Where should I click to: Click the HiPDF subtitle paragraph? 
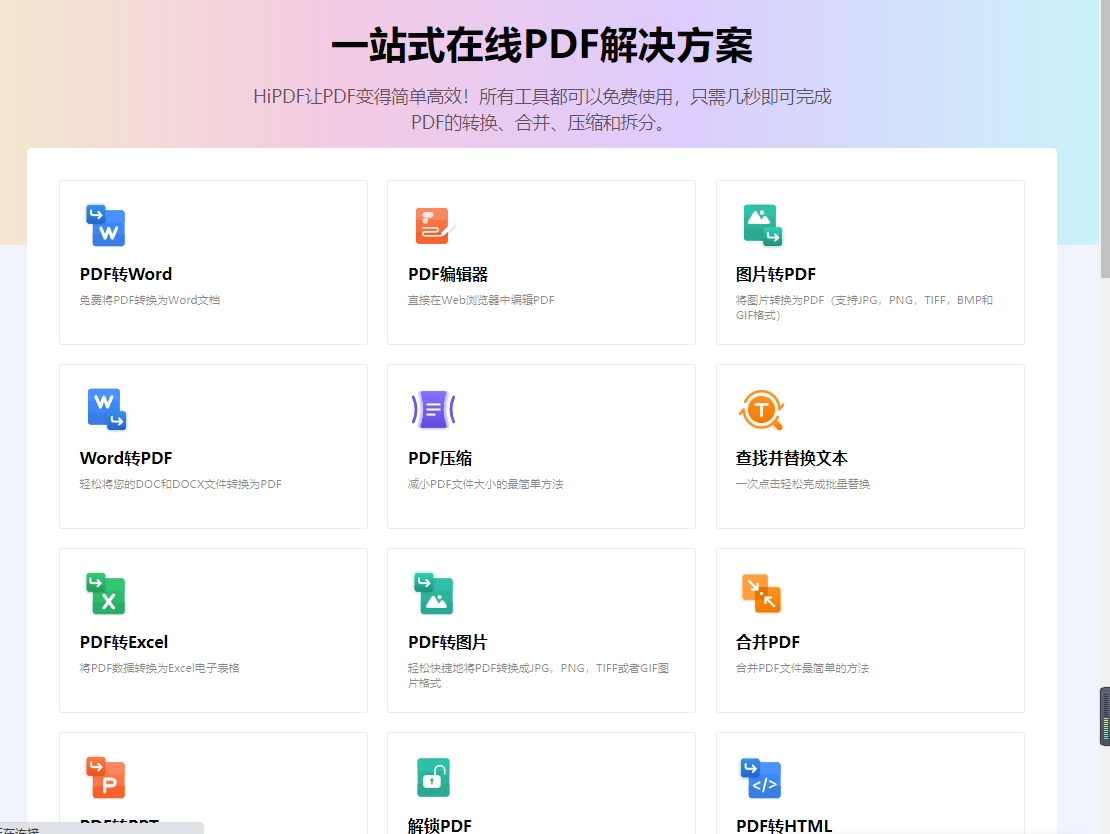542,109
